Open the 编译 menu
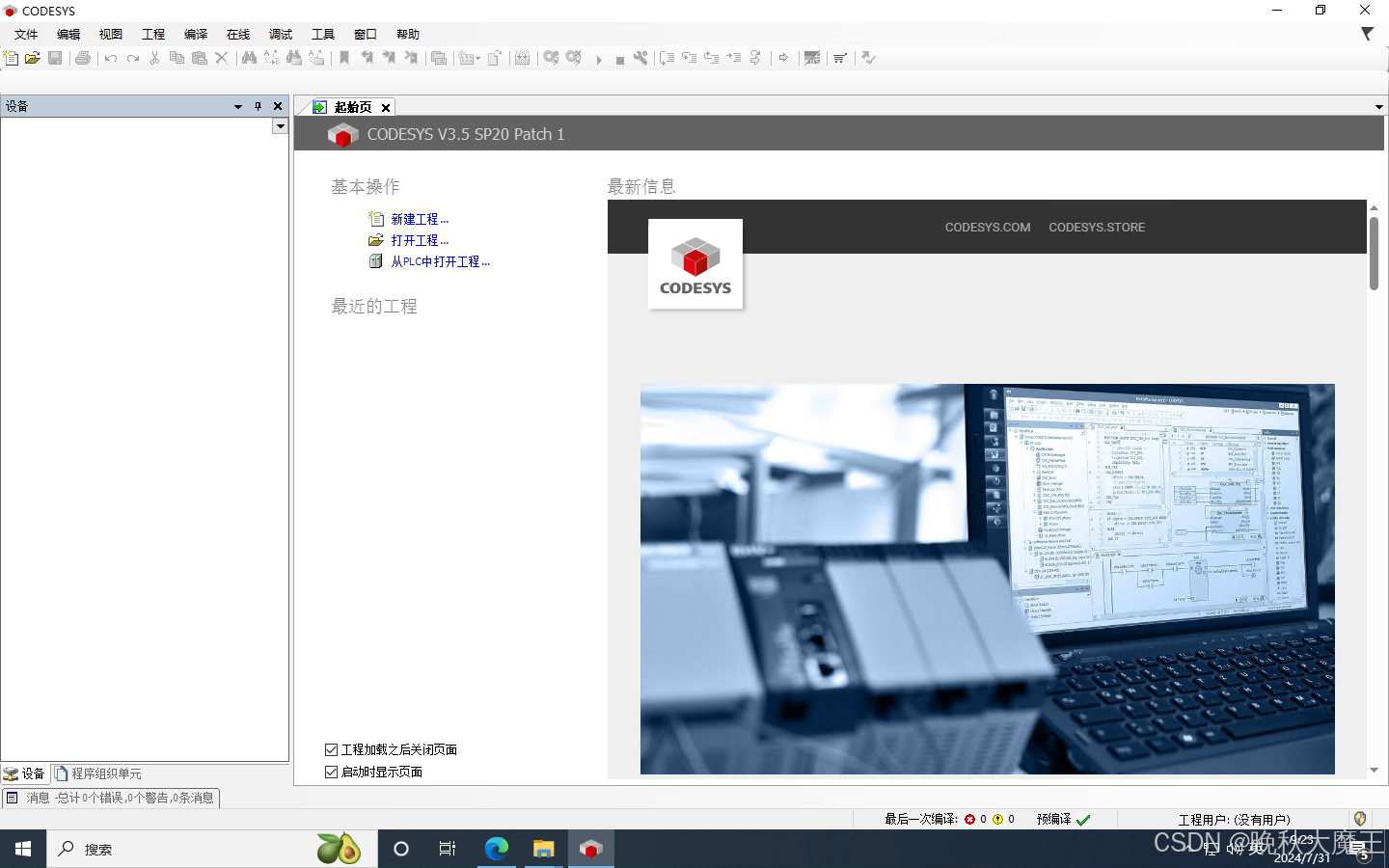The image size is (1389, 868). coord(196,34)
